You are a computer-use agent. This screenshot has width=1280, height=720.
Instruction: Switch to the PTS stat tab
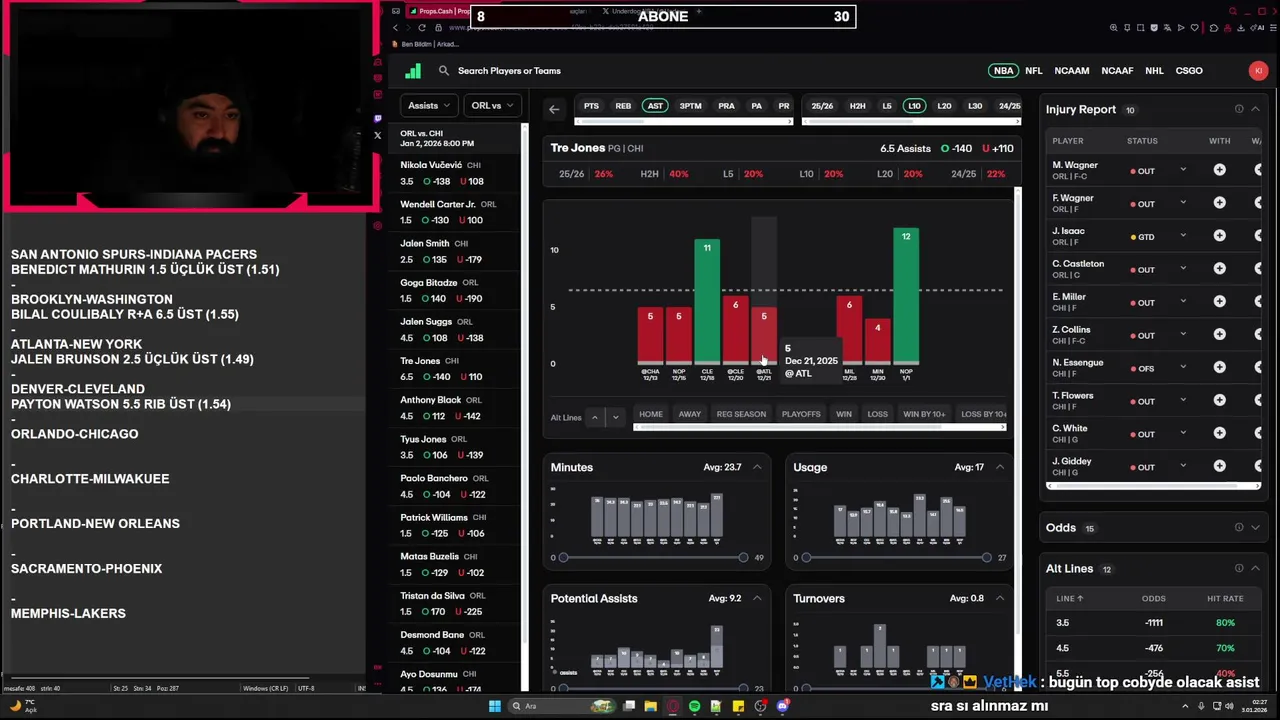pos(591,106)
